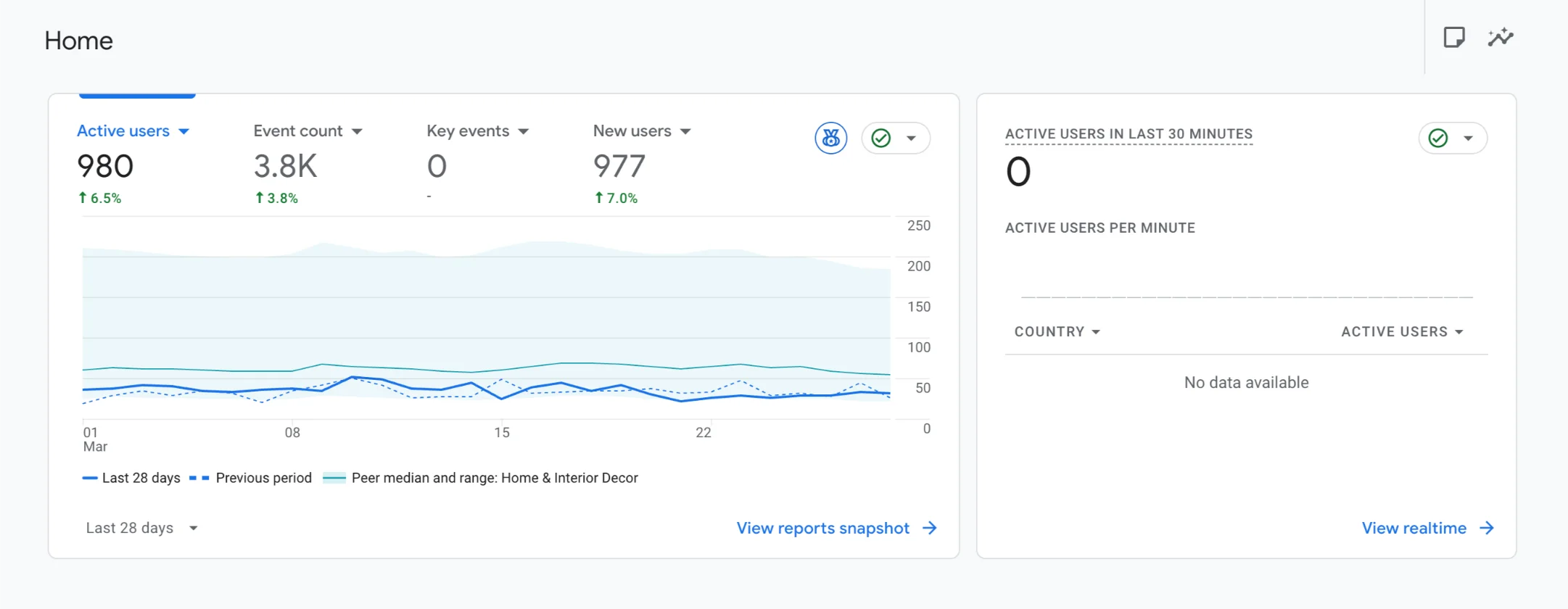
Task: Select the Key events value 0
Action: [x=437, y=166]
